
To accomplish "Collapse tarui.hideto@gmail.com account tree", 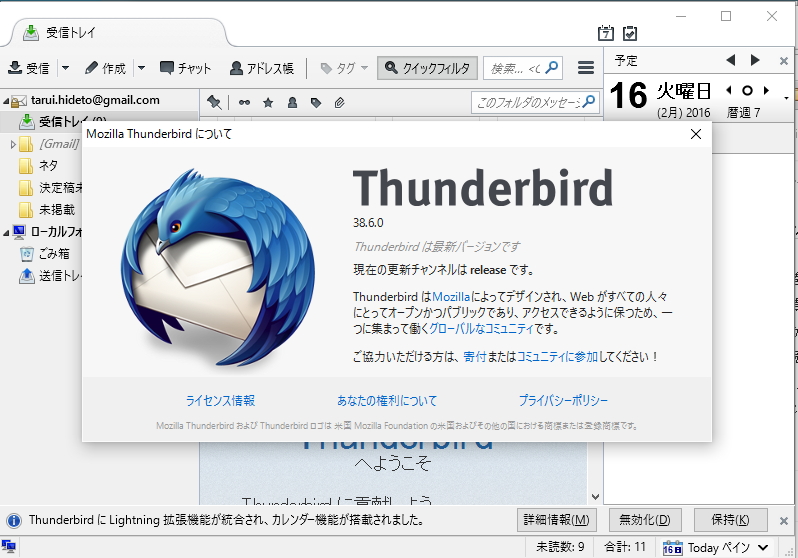I will 6,101.
